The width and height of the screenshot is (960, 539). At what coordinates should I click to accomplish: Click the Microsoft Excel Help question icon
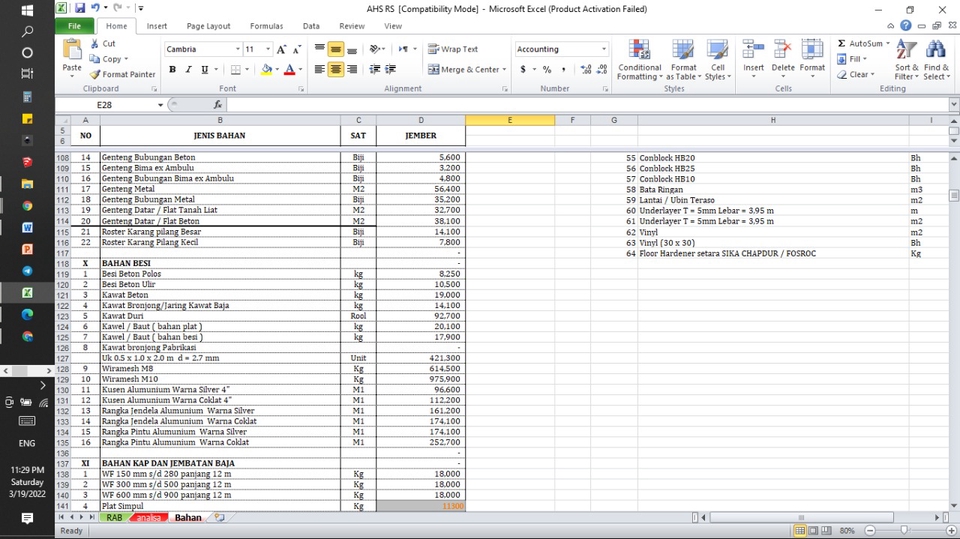coord(906,26)
